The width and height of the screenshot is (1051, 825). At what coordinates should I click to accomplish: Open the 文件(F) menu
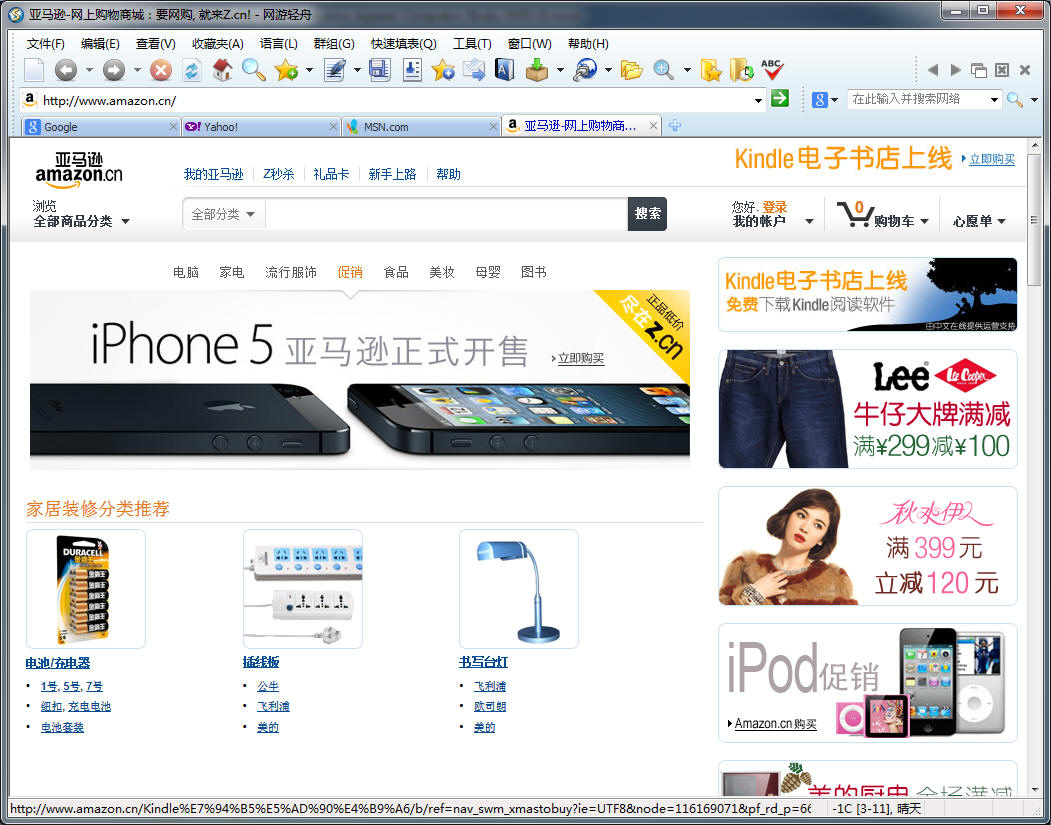point(46,44)
